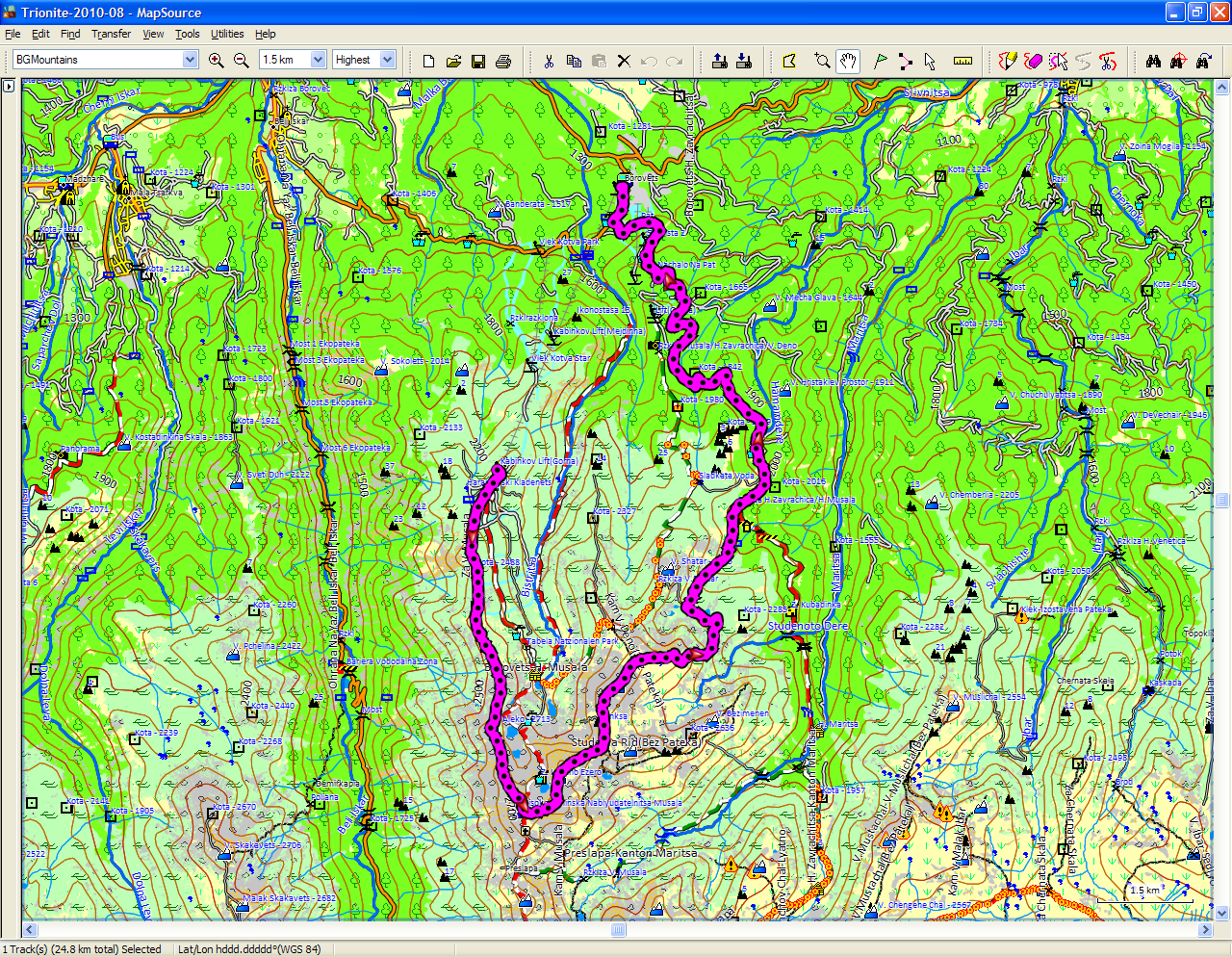
Task: Select the Track Divide scissors tool
Action: tap(1108, 61)
